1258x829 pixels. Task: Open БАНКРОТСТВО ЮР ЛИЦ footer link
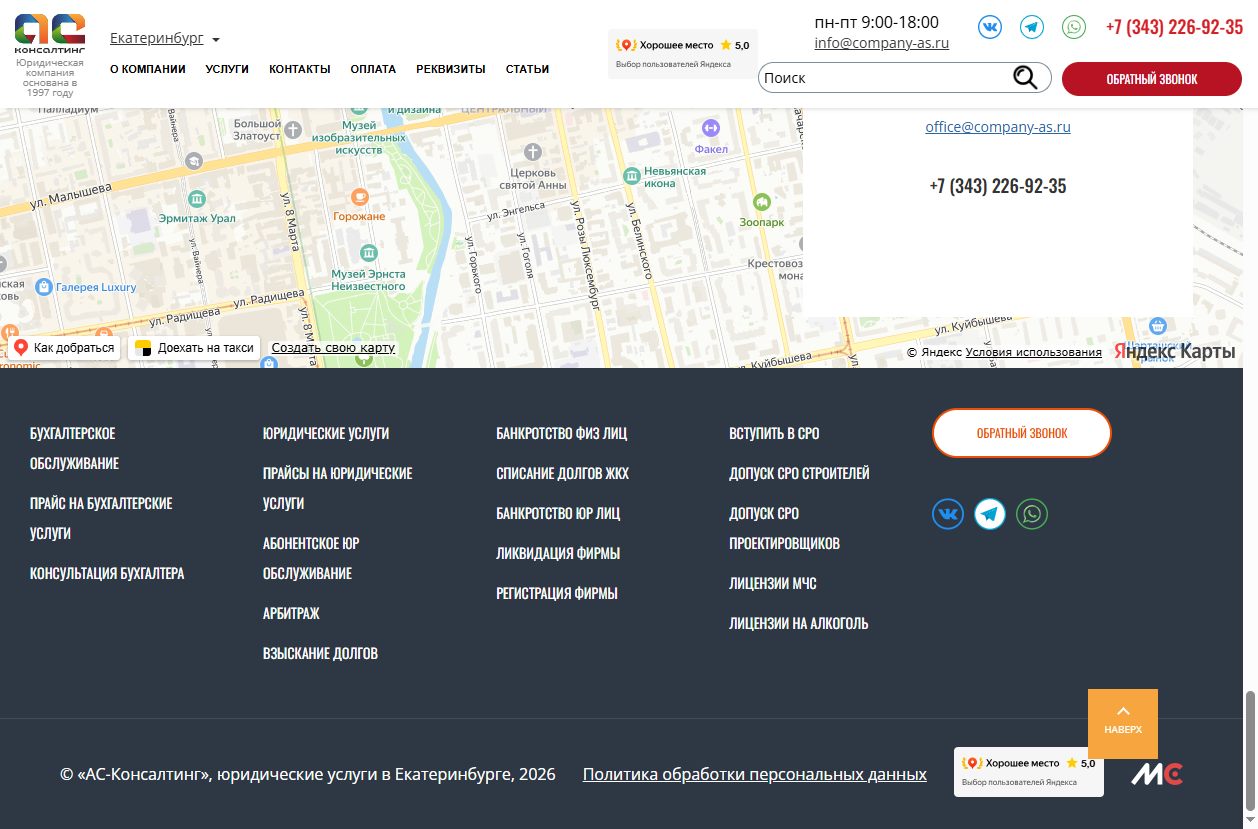pos(558,513)
